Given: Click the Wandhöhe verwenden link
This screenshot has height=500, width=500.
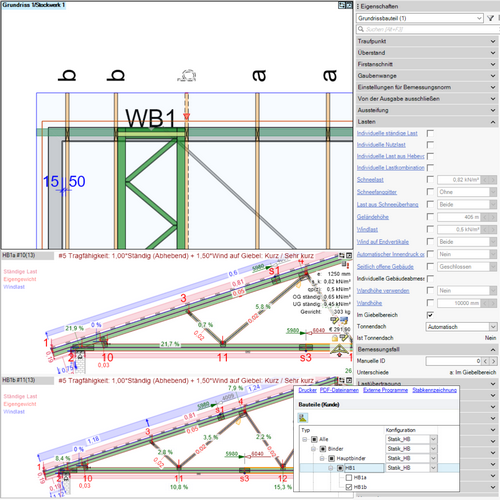Looking at the screenshot, I should (383, 291).
